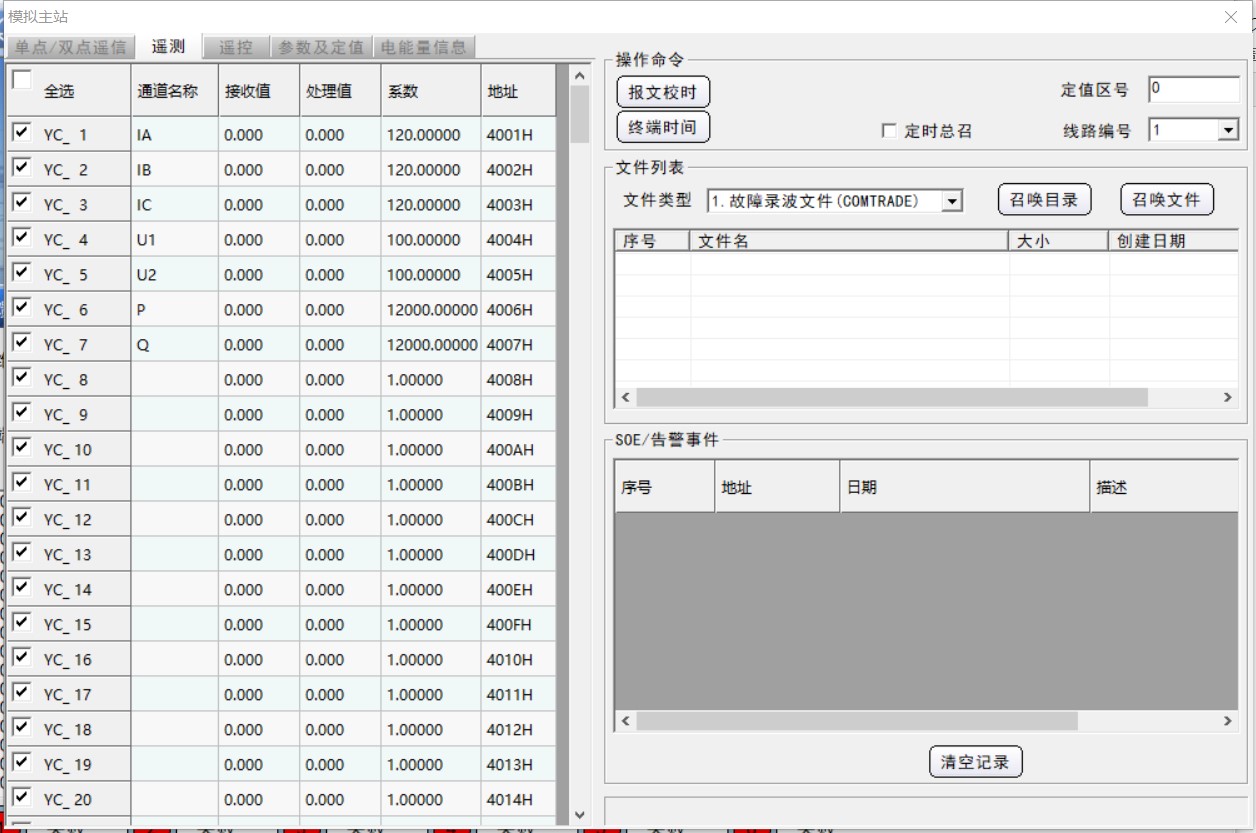Click left arrow of SOE event scrollbar

[x=626, y=720]
